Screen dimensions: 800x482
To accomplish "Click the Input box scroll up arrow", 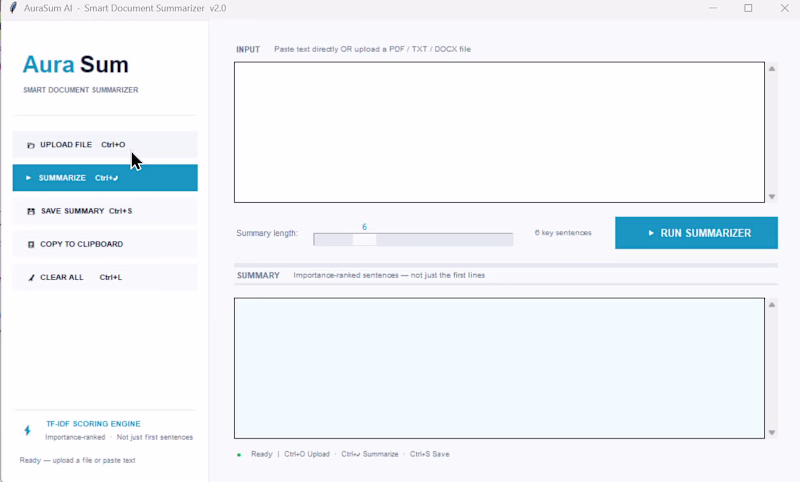I will tap(772, 68).
